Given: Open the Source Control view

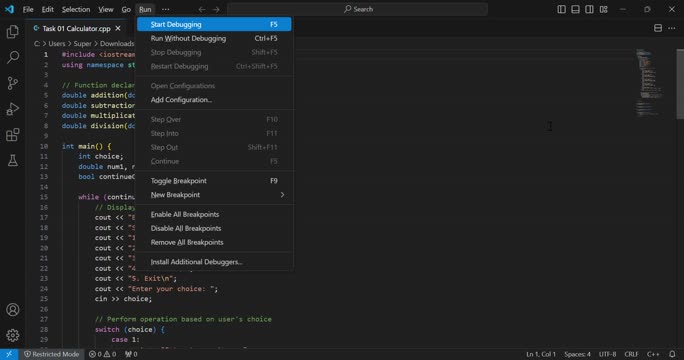Looking at the screenshot, I should (13, 83).
